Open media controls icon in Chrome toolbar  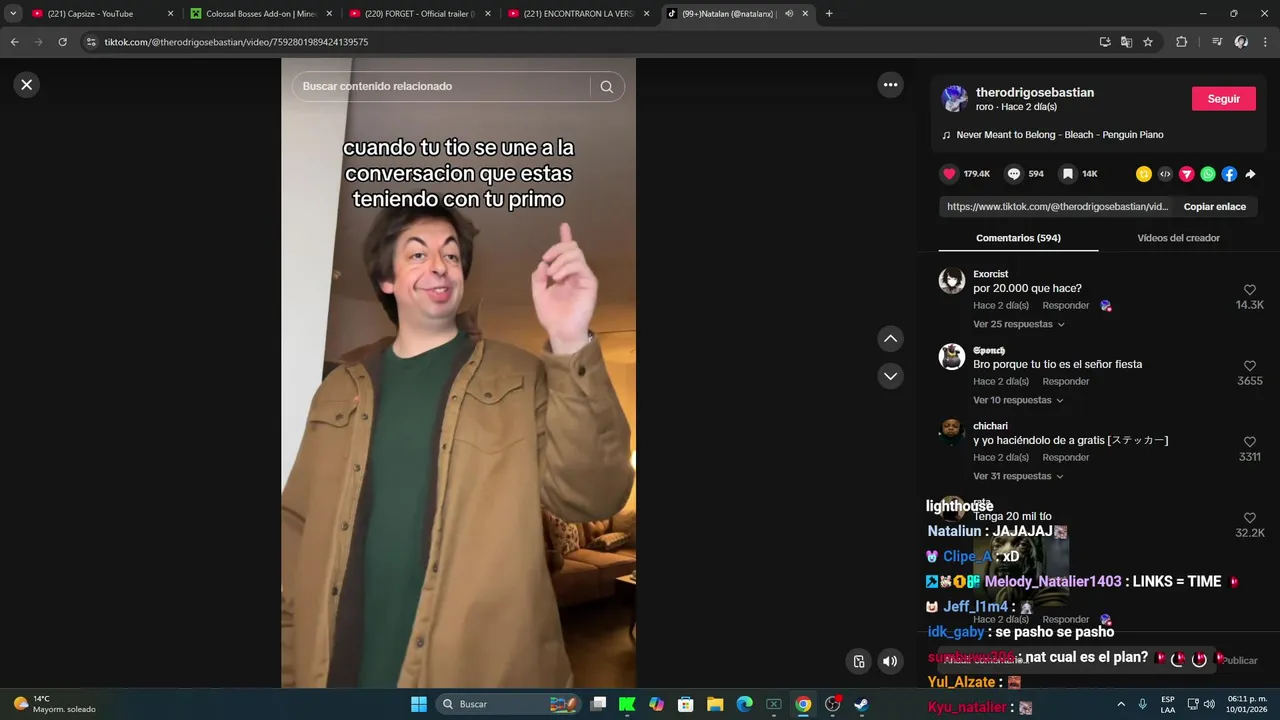pyautogui.click(x=1217, y=42)
